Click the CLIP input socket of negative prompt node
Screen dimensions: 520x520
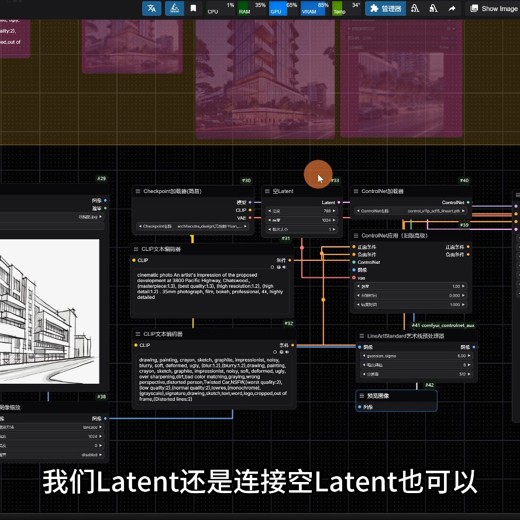pos(136,345)
